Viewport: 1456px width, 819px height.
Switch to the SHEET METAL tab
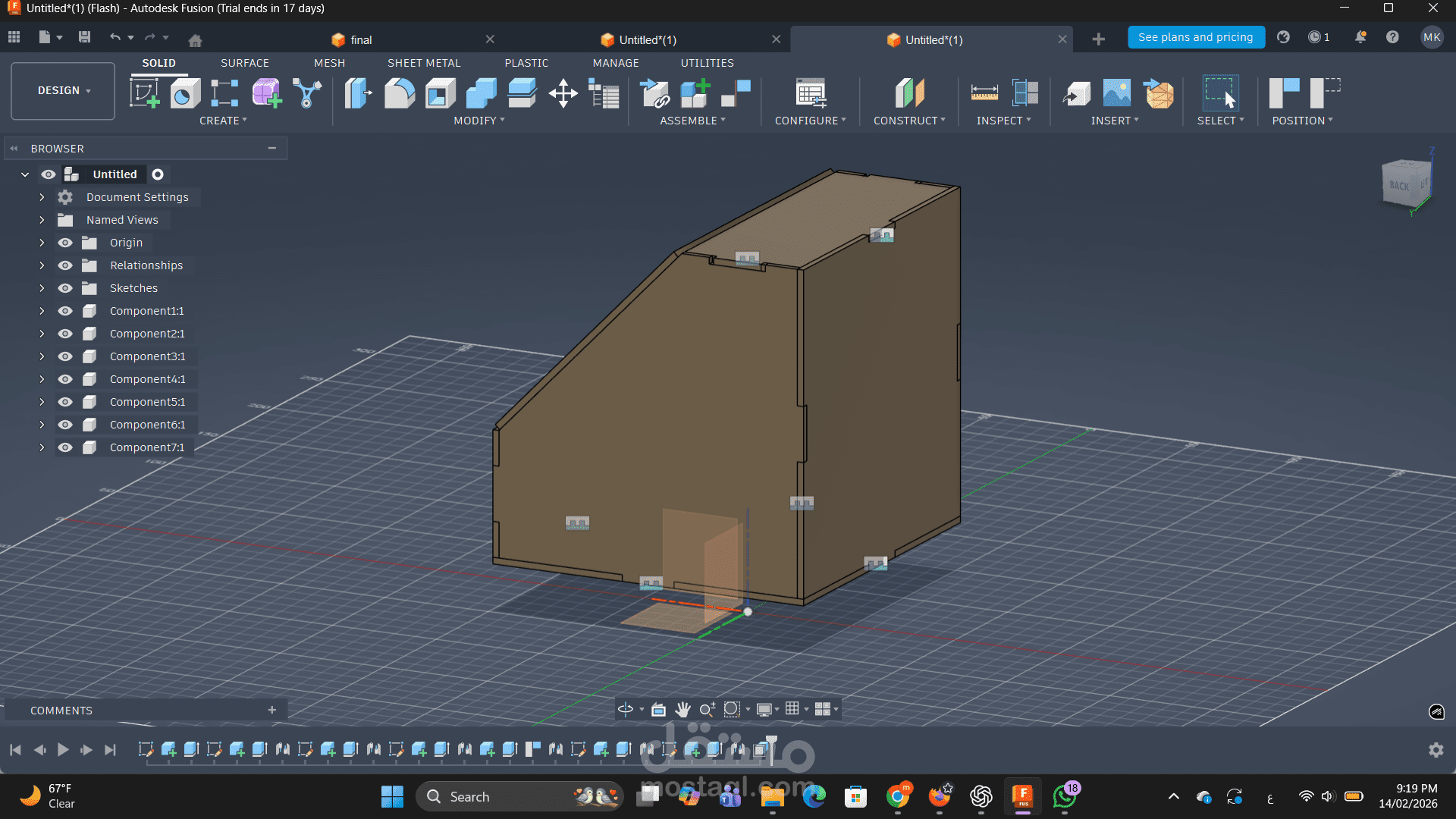tap(424, 63)
